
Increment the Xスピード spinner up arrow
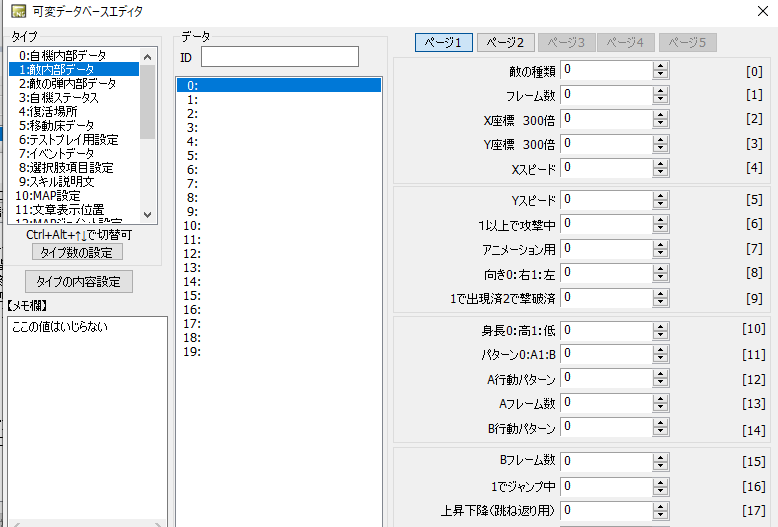pyautogui.click(x=660, y=164)
